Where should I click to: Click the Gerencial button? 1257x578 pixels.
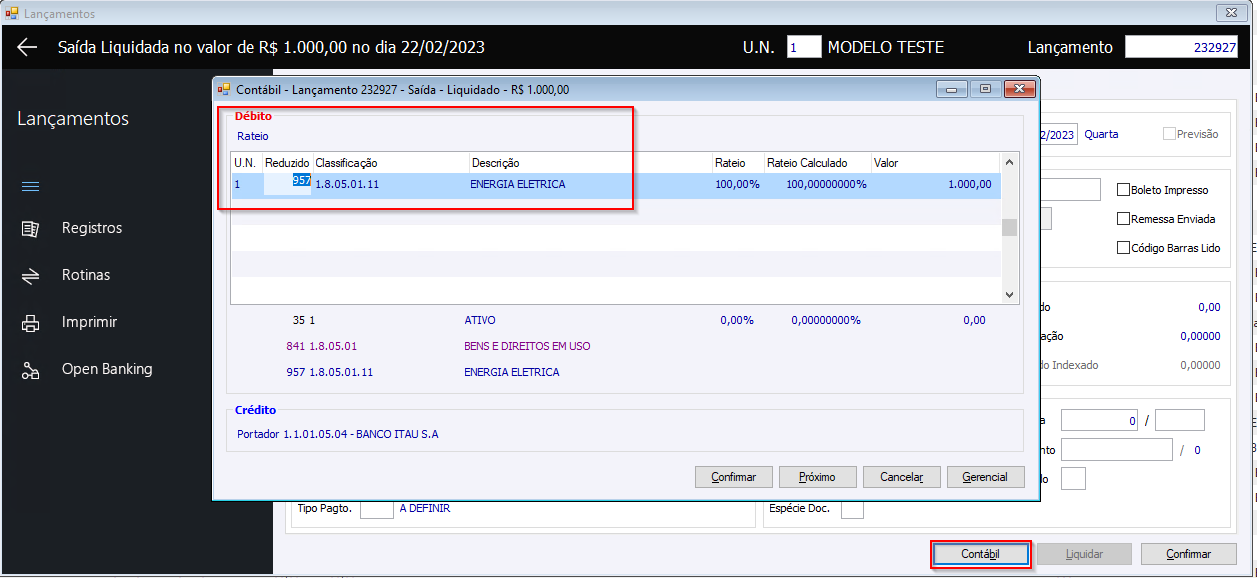[986, 477]
